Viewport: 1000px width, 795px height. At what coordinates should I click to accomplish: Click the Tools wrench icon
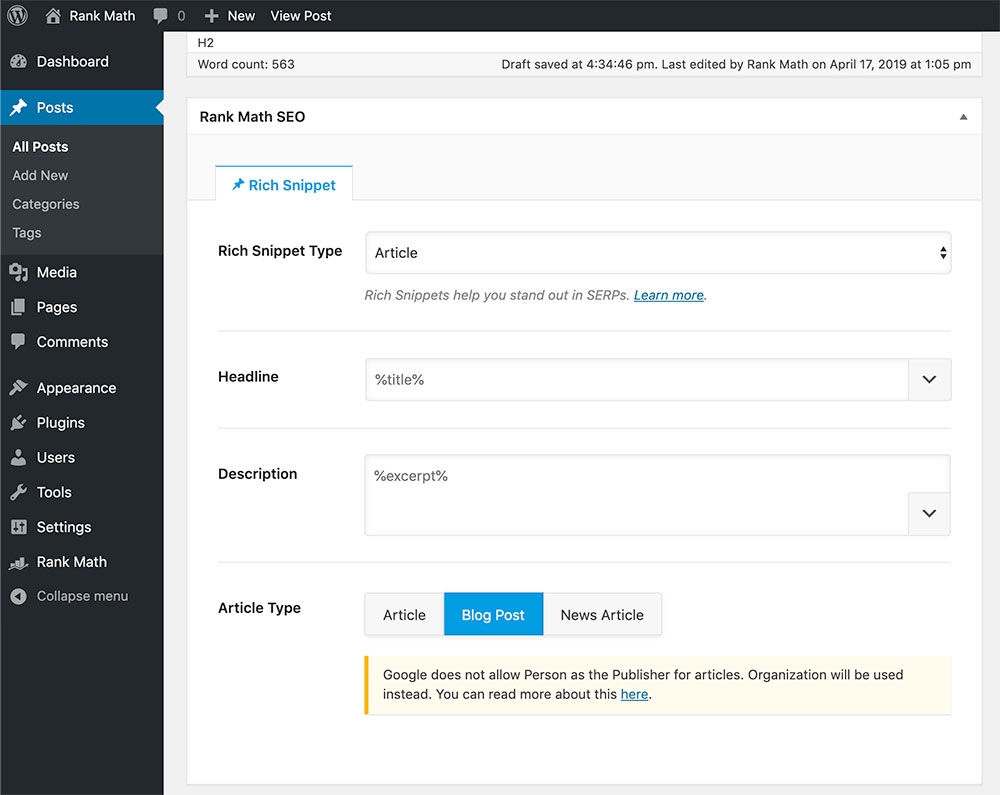[19, 492]
